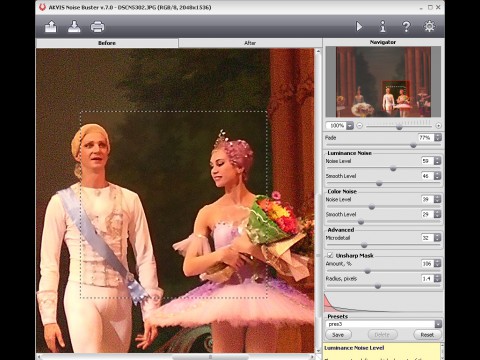Click the Luminance Smooth Level stepper

coord(438,176)
